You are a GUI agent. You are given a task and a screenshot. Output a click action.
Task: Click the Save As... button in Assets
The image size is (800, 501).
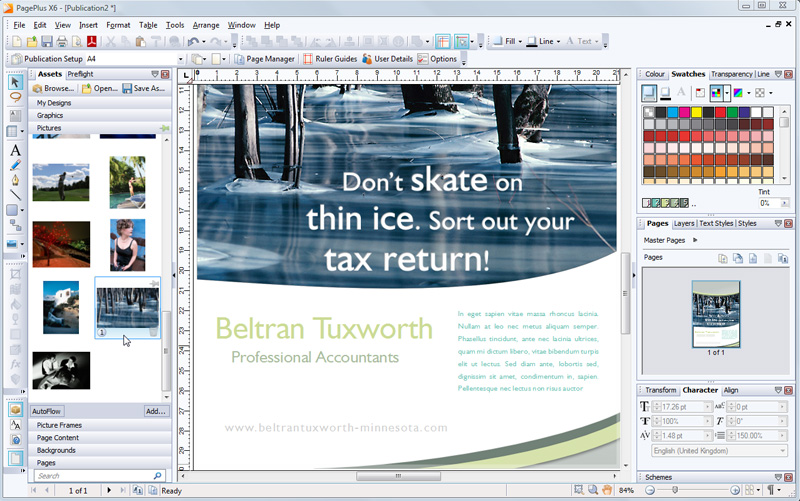[x=144, y=88]
